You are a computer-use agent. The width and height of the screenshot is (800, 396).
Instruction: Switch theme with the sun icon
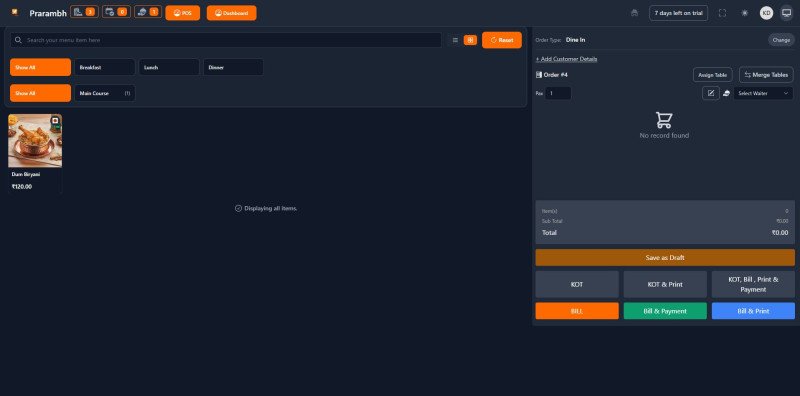click(x=744, y=13)
